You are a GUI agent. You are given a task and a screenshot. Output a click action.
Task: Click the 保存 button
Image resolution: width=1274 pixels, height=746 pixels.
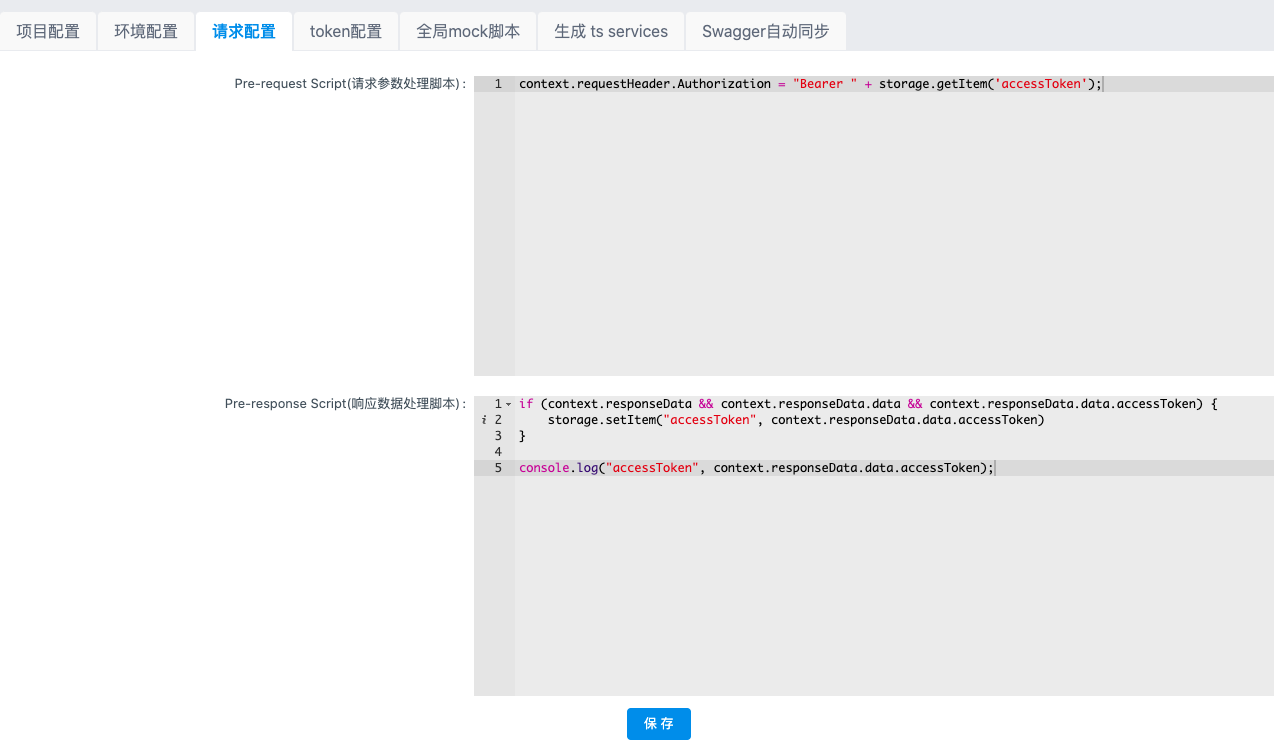click(658, 724)
